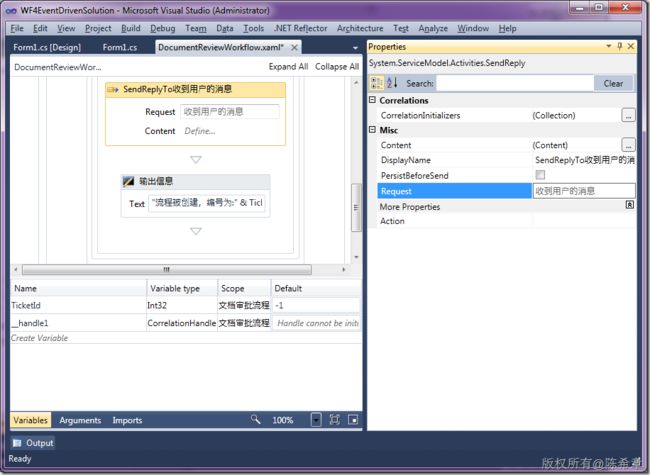Select the Arguments tab
The width and height of the screenshot is (650, 475).
tap(80, 420)
